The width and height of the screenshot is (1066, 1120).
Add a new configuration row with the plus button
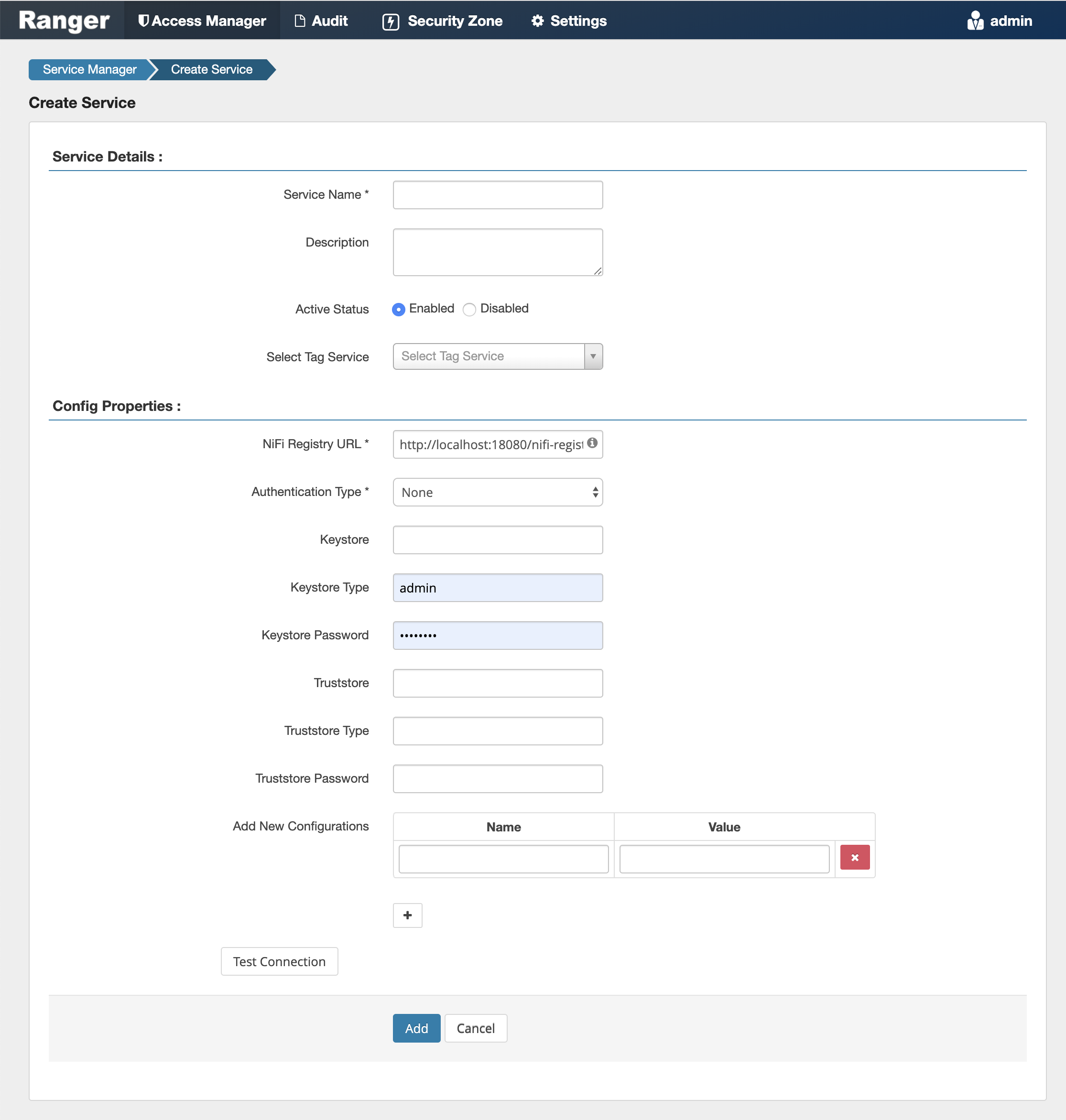click(407, 915)
